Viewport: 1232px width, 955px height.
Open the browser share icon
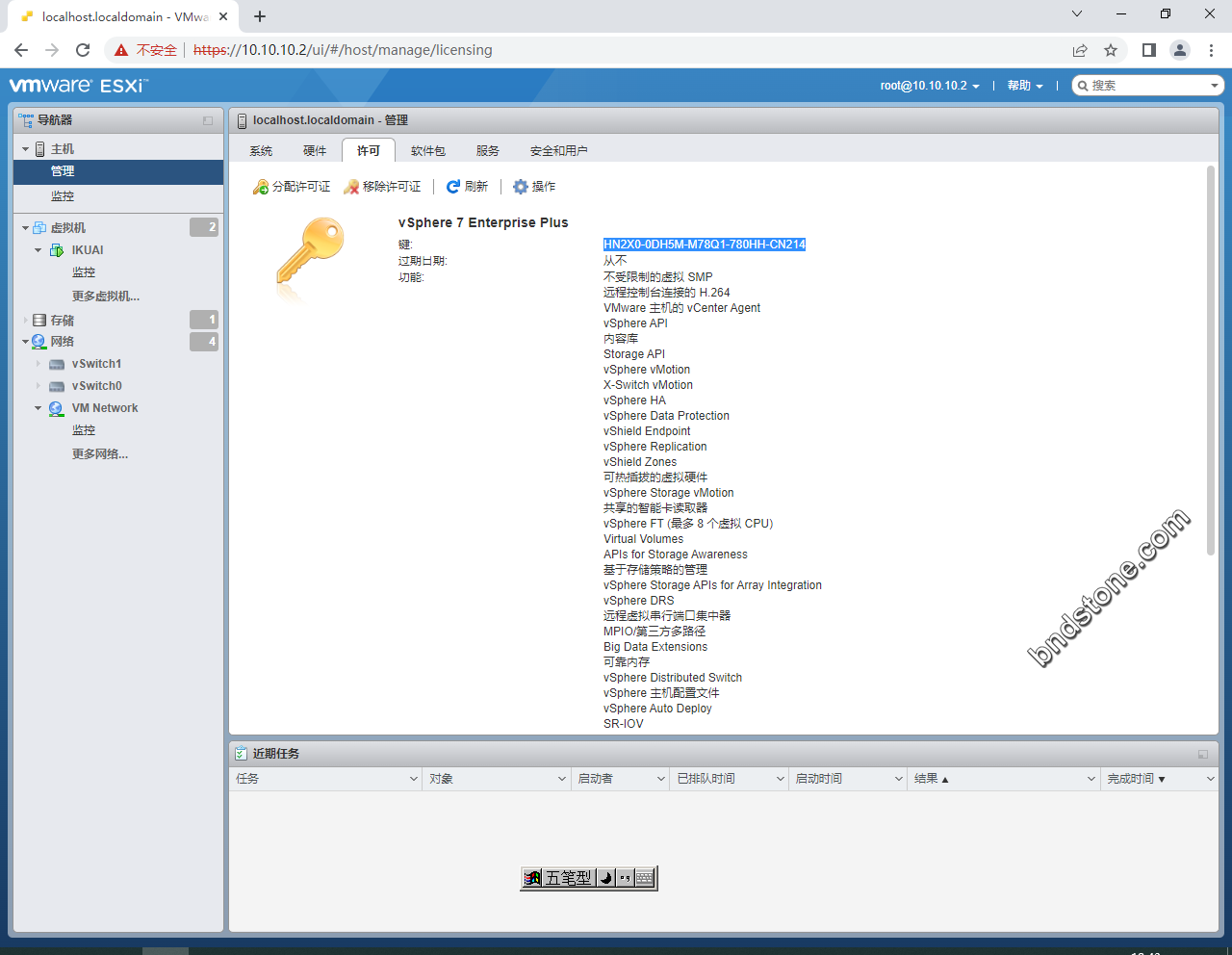[x=1080, y=50]
